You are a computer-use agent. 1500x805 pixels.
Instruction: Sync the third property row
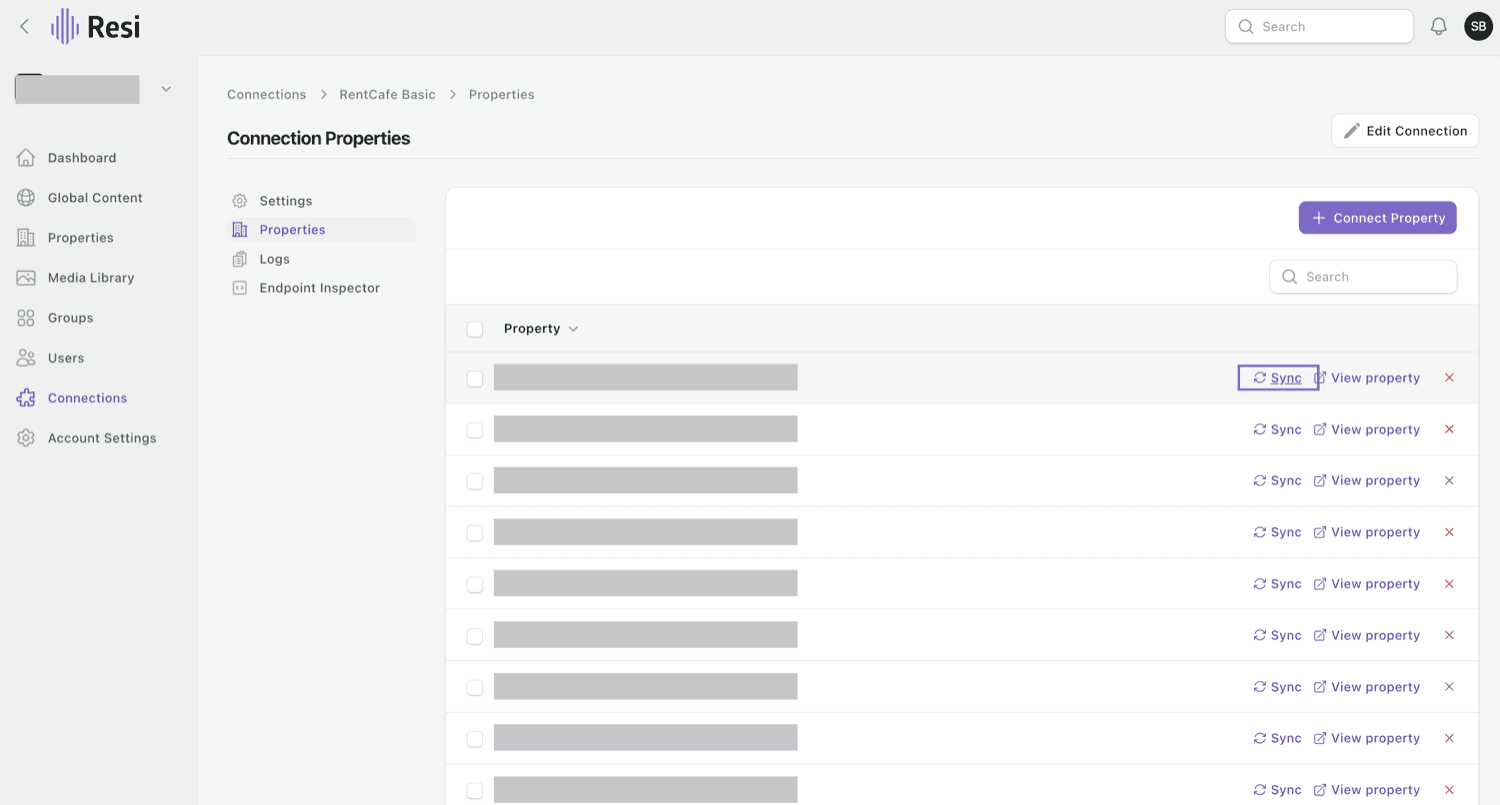tap(1278, 481)
